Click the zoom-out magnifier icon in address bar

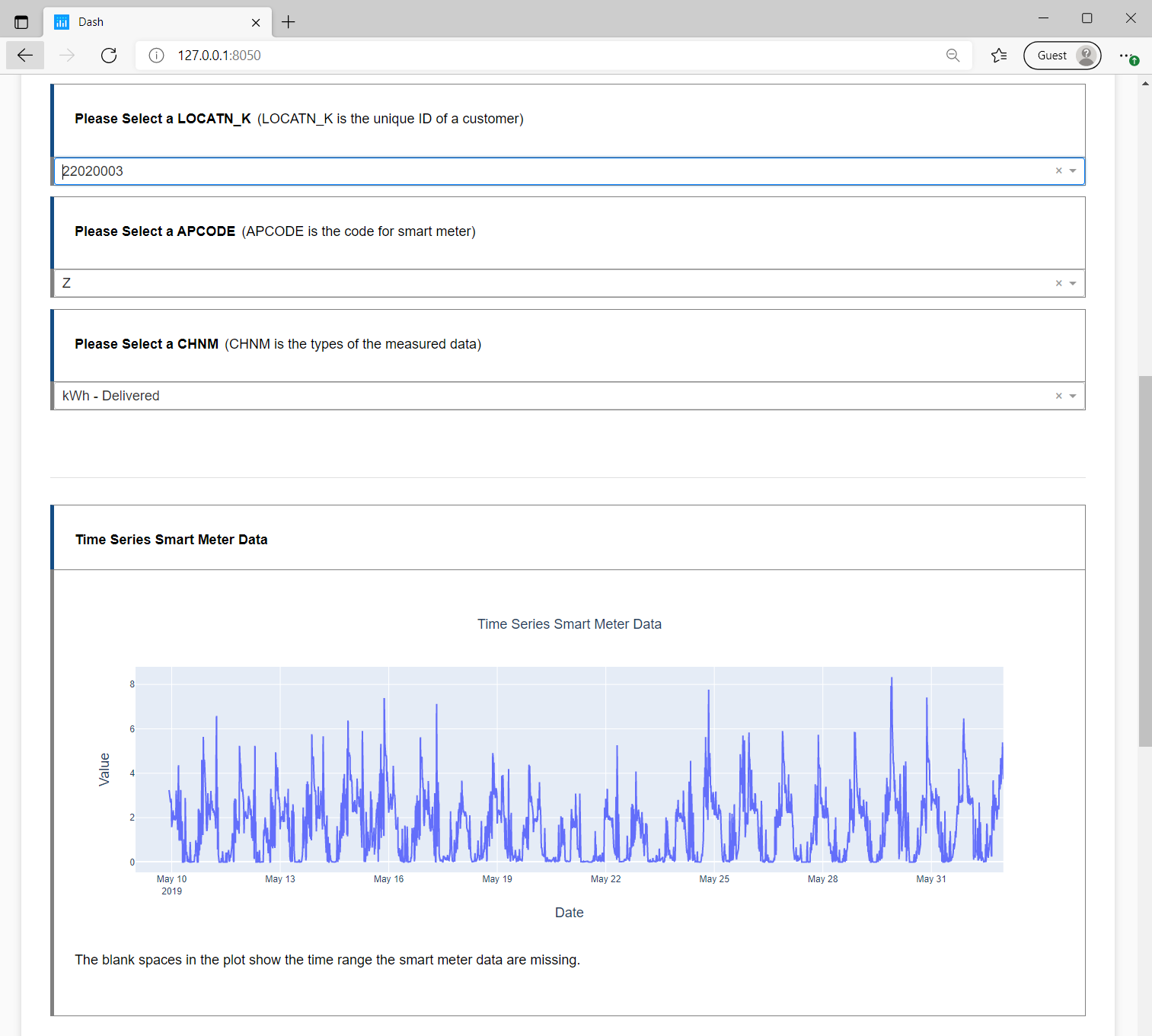click(x=953, y=55)
